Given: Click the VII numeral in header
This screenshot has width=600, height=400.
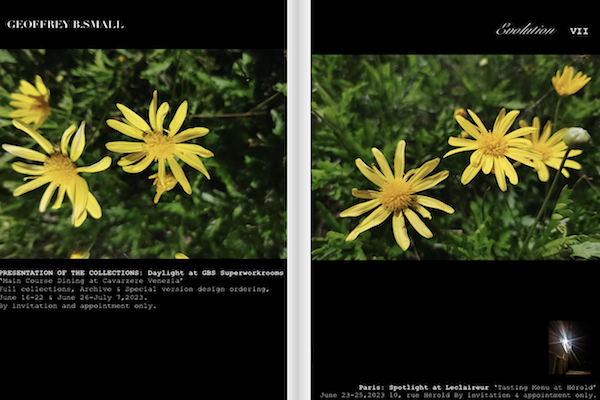Looking at the screenshot, I should click(x=578, y=31).
